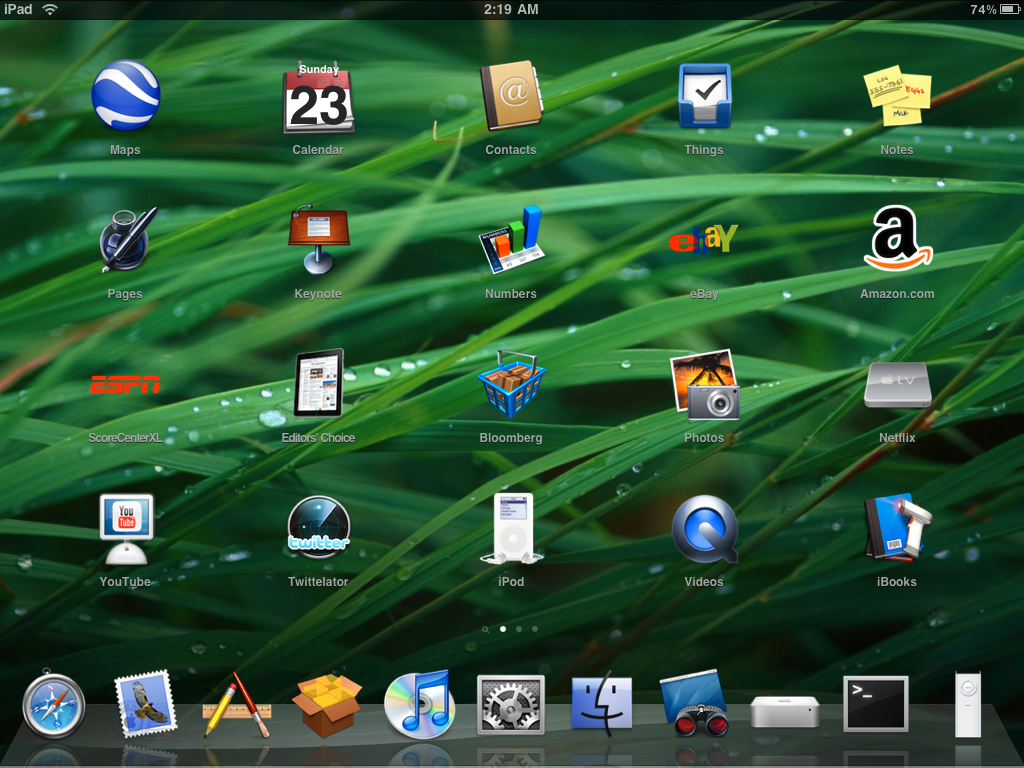Open the Keynote podium icon
The height and width of the screenshot is (768, 1024).
318,240
